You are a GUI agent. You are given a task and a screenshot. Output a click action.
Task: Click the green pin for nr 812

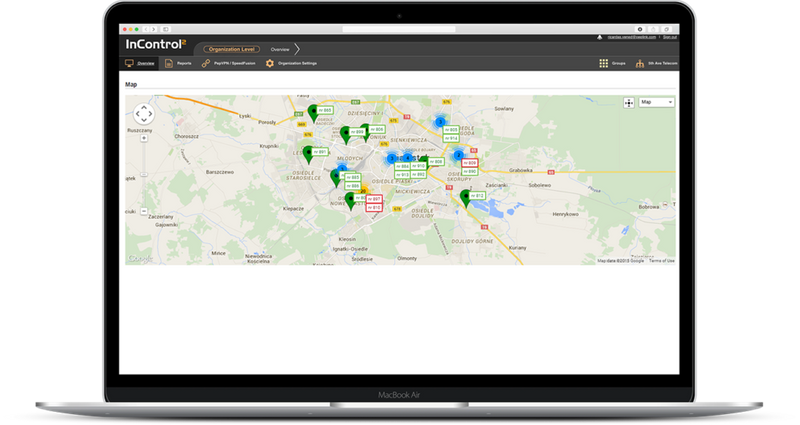(x=465, y=197)
